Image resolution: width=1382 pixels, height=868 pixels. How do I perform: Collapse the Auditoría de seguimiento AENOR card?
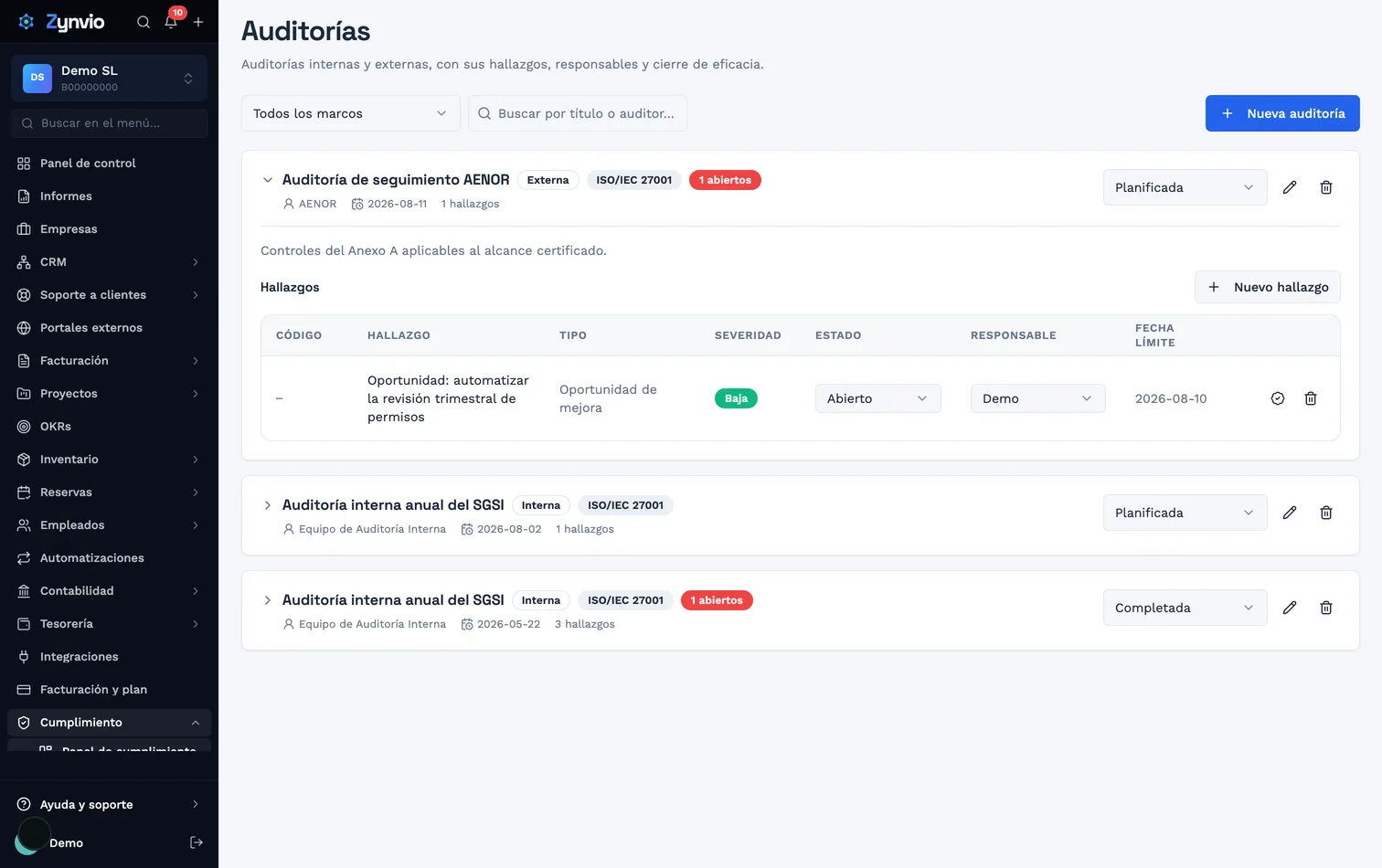point(268,180)
